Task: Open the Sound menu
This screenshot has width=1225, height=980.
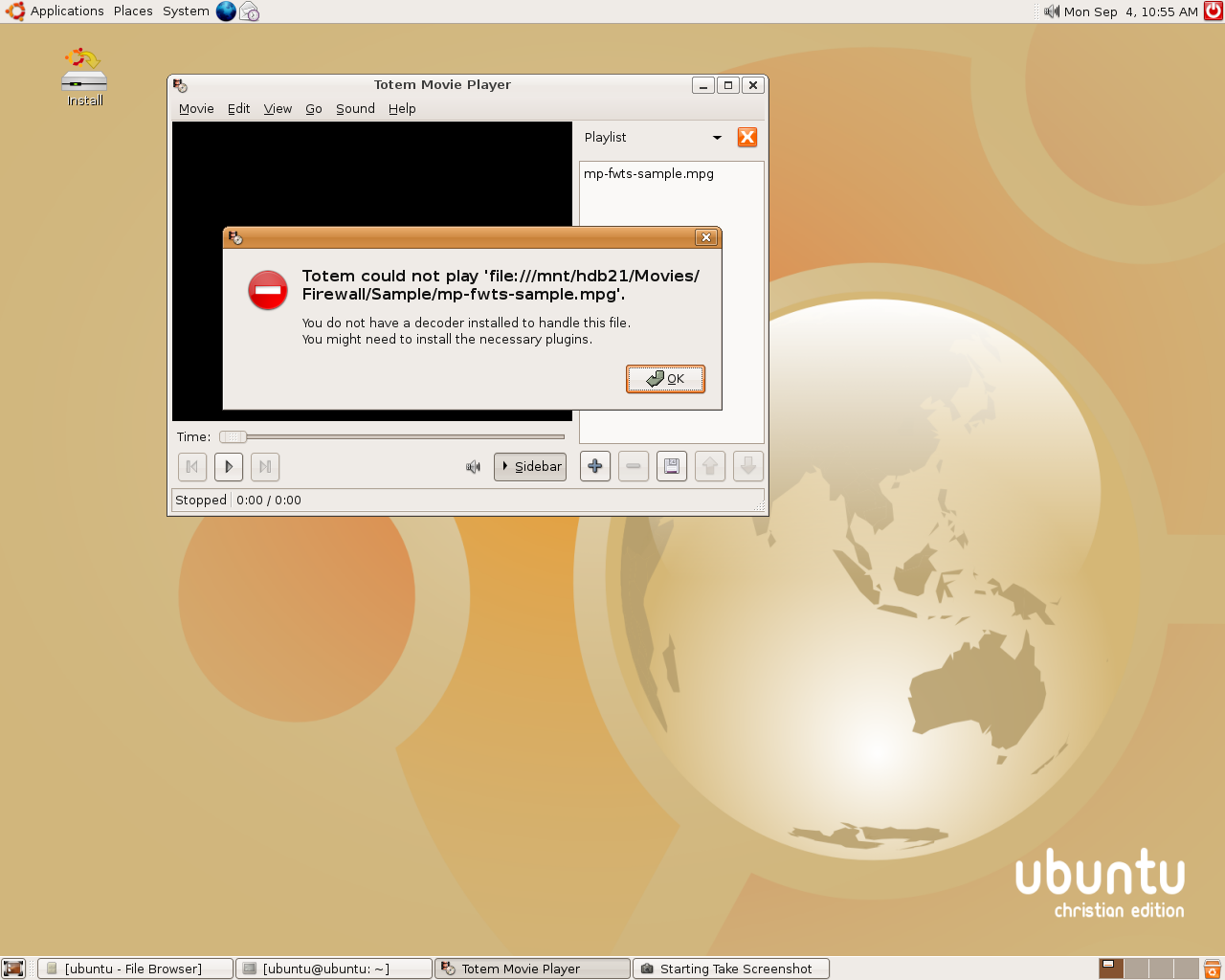Action: coord(355,108)
